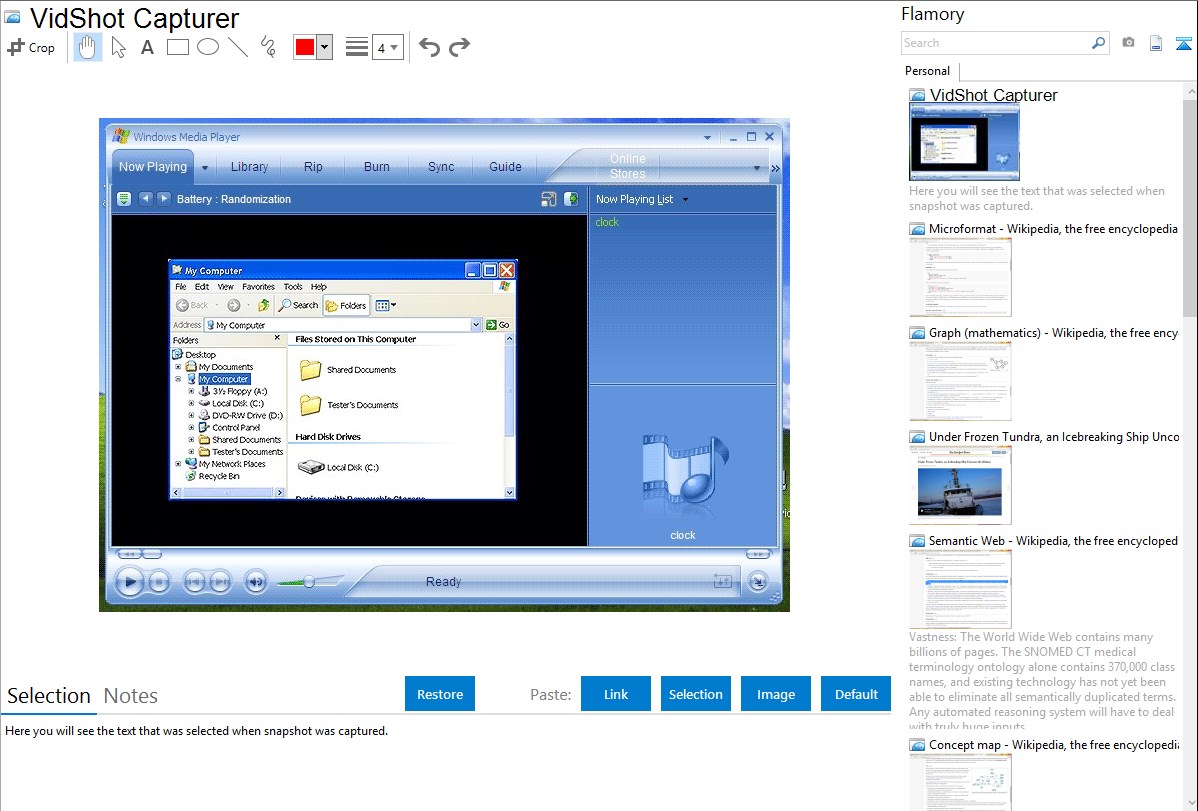Image resolution: width=1198 pixels, height=811 pixels.
Task: Click the clock item in Now Playing List
Action: click(607, 222)
